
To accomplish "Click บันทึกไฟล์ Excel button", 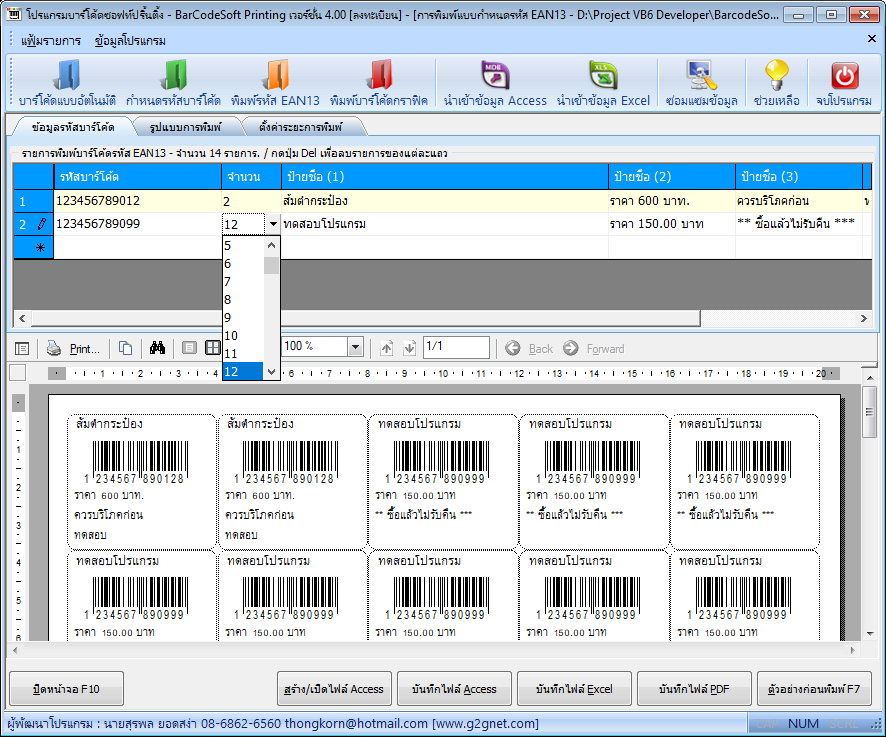I will 574,688.
